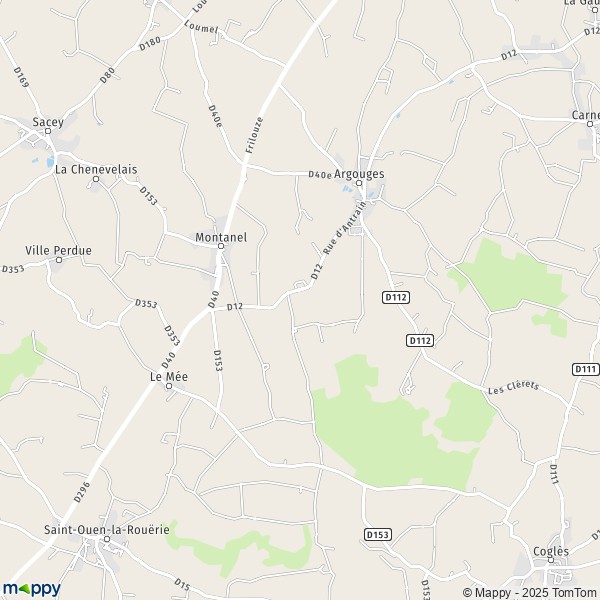Select the Le Mée marker
The image size is (600, 600).
click(x=169, y=386)
